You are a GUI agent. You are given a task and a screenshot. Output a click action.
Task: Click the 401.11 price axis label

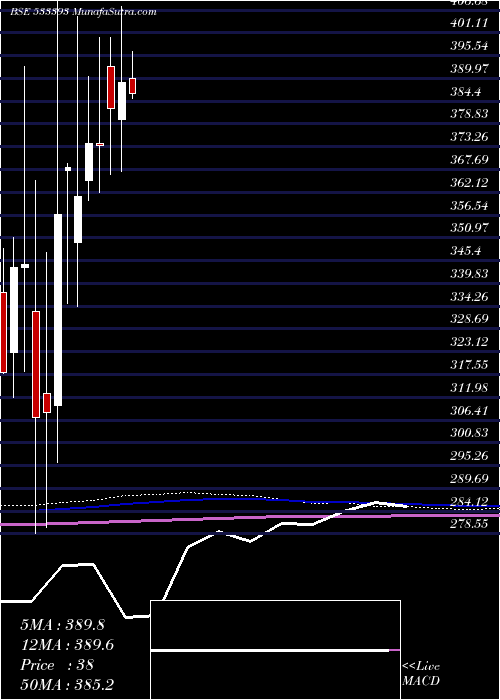coord(469,24)
